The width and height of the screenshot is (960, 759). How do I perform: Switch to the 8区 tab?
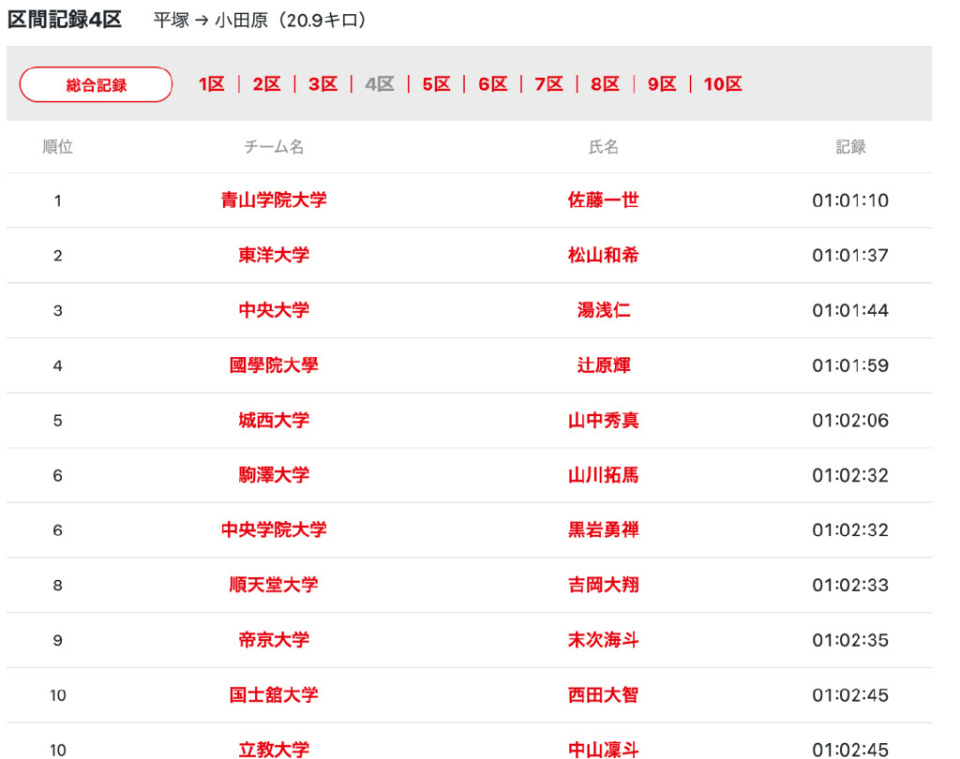tap(606, 84)
